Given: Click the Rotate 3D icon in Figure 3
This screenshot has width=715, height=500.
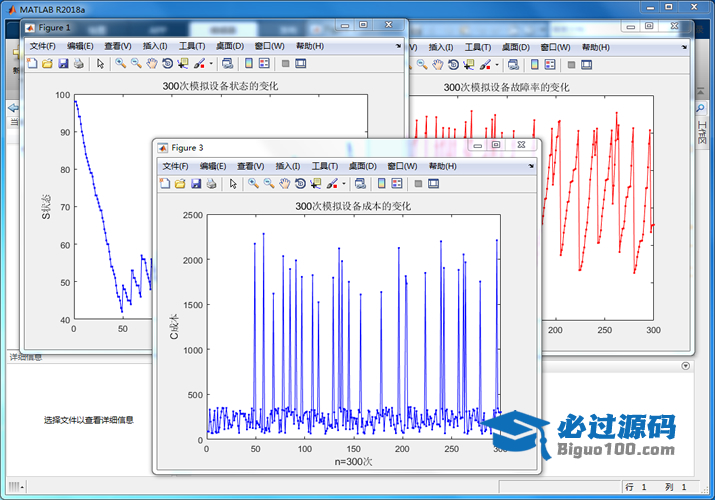Looking at the screenshot, I should point(301,184).
